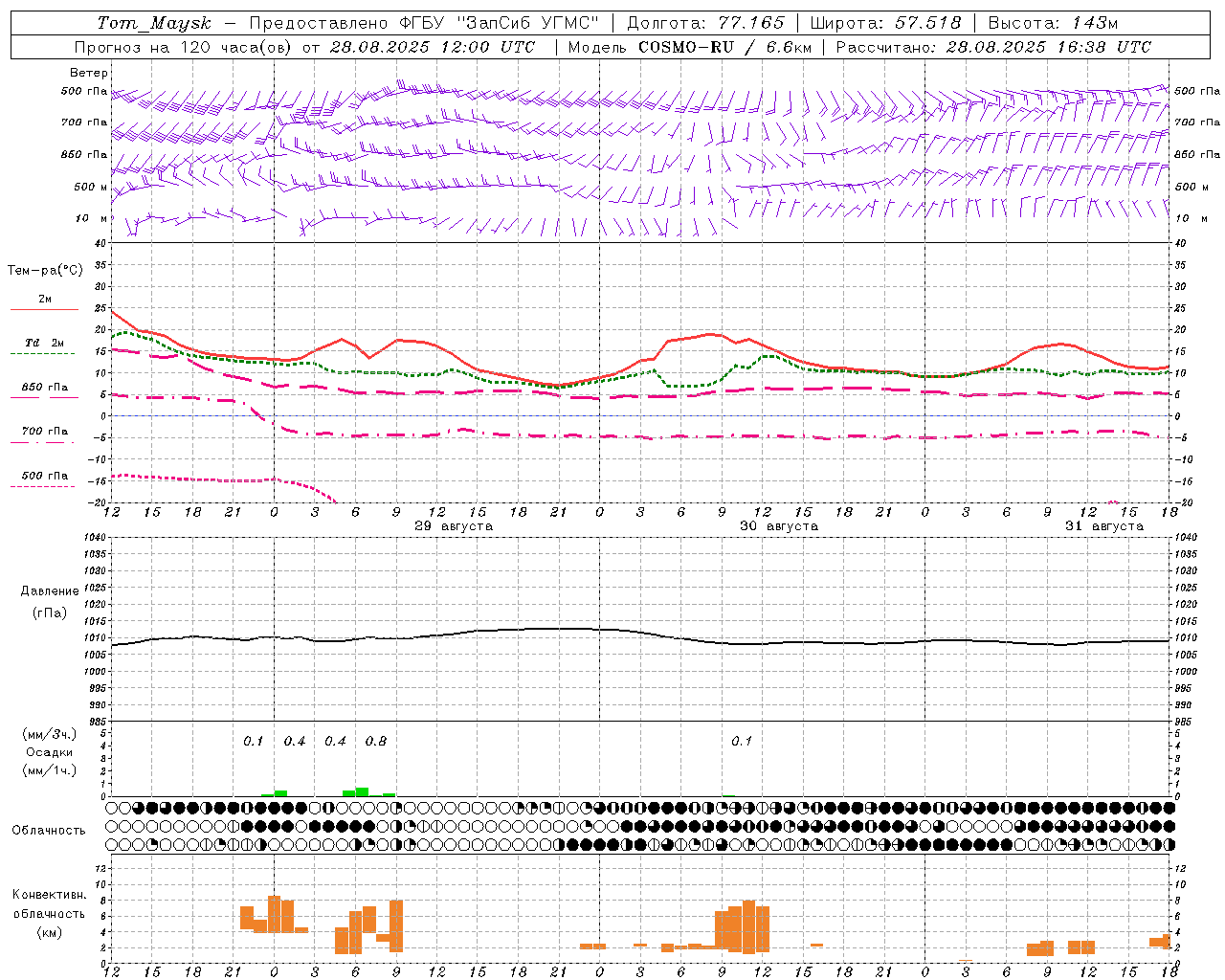Click the dashed line sample under 850 гПа legend
Image resolution: width=1225 pixels, height=980 pixels.
click(42, 398)
